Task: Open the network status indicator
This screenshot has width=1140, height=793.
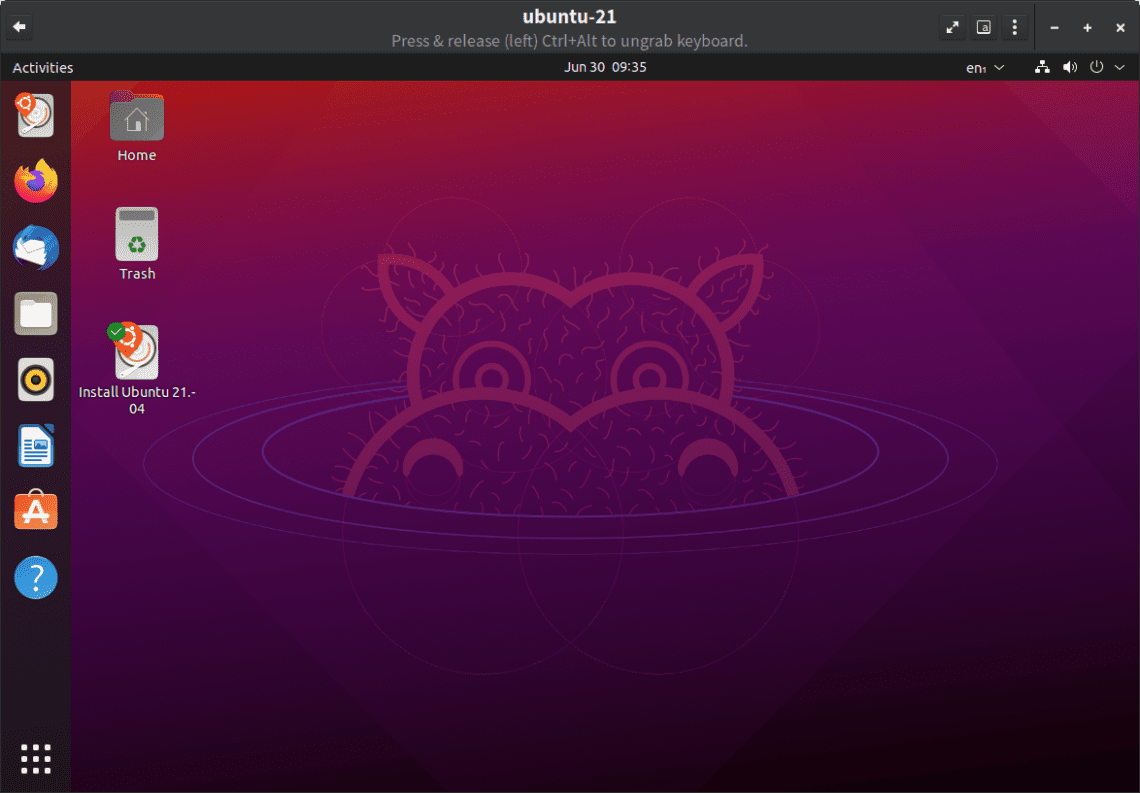Action: (x=1042, y=67)
